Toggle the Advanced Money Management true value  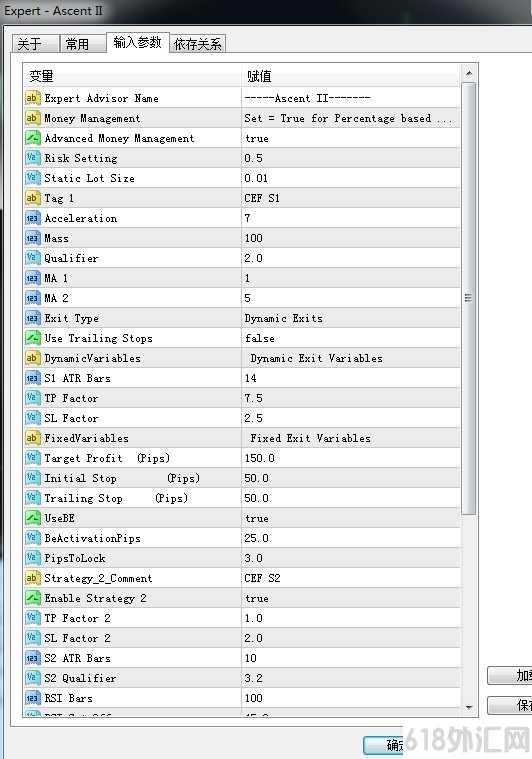[351, 138]
